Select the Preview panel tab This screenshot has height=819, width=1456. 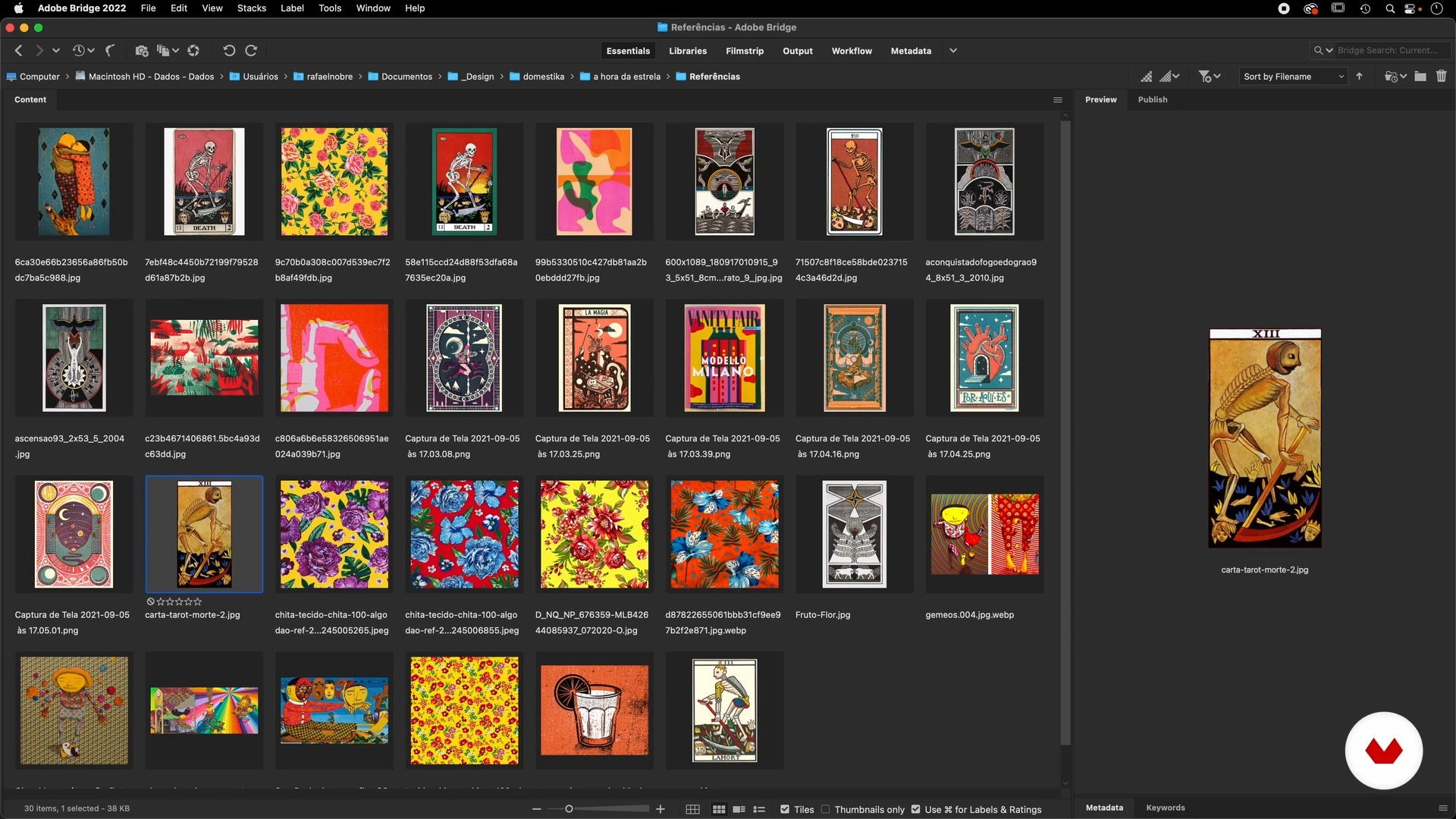pos(1100,99)
